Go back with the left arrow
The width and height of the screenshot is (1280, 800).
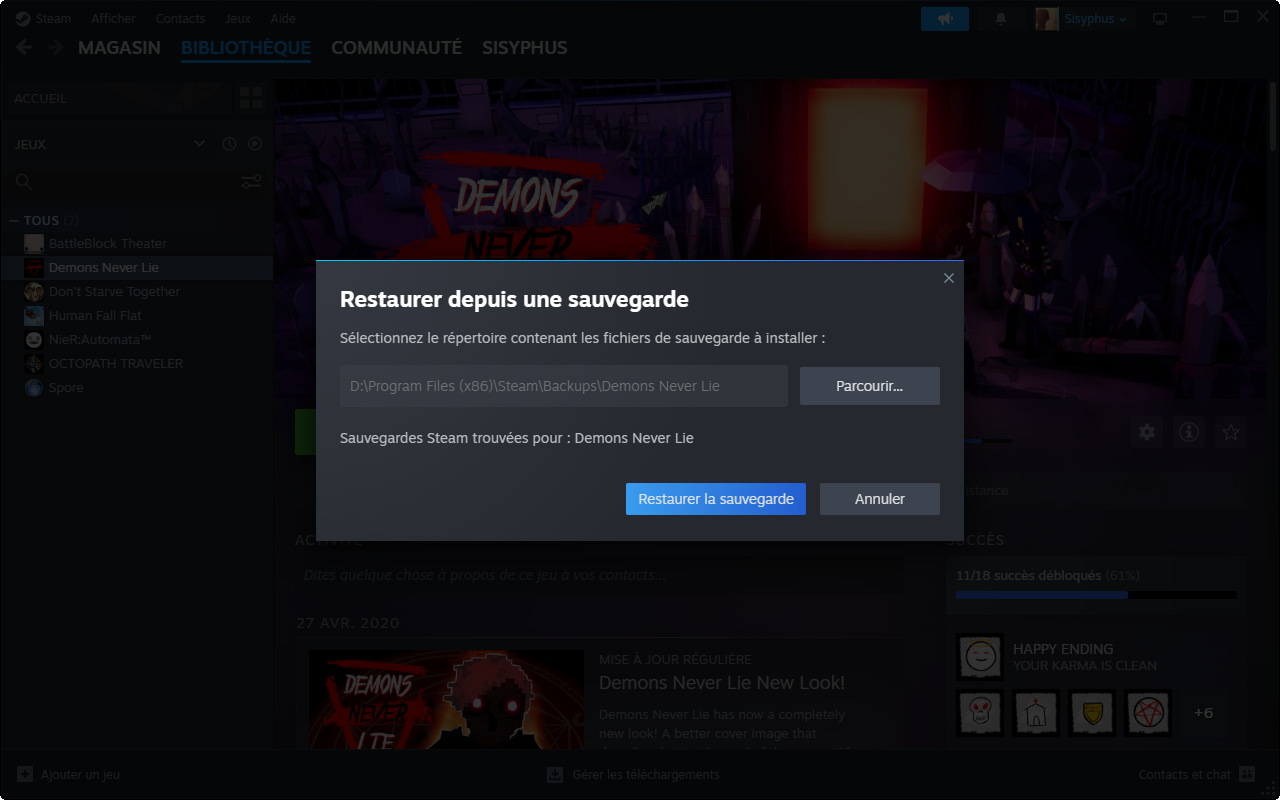click(24, 48)
